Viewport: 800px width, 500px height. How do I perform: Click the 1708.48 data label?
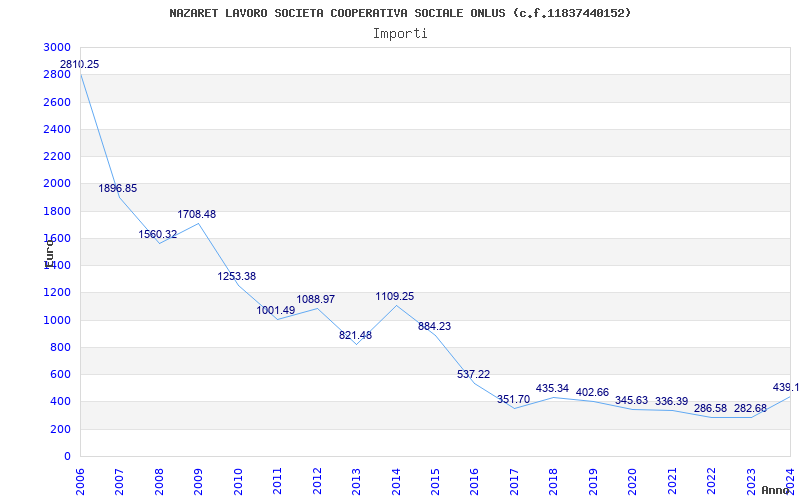[197, 214]
